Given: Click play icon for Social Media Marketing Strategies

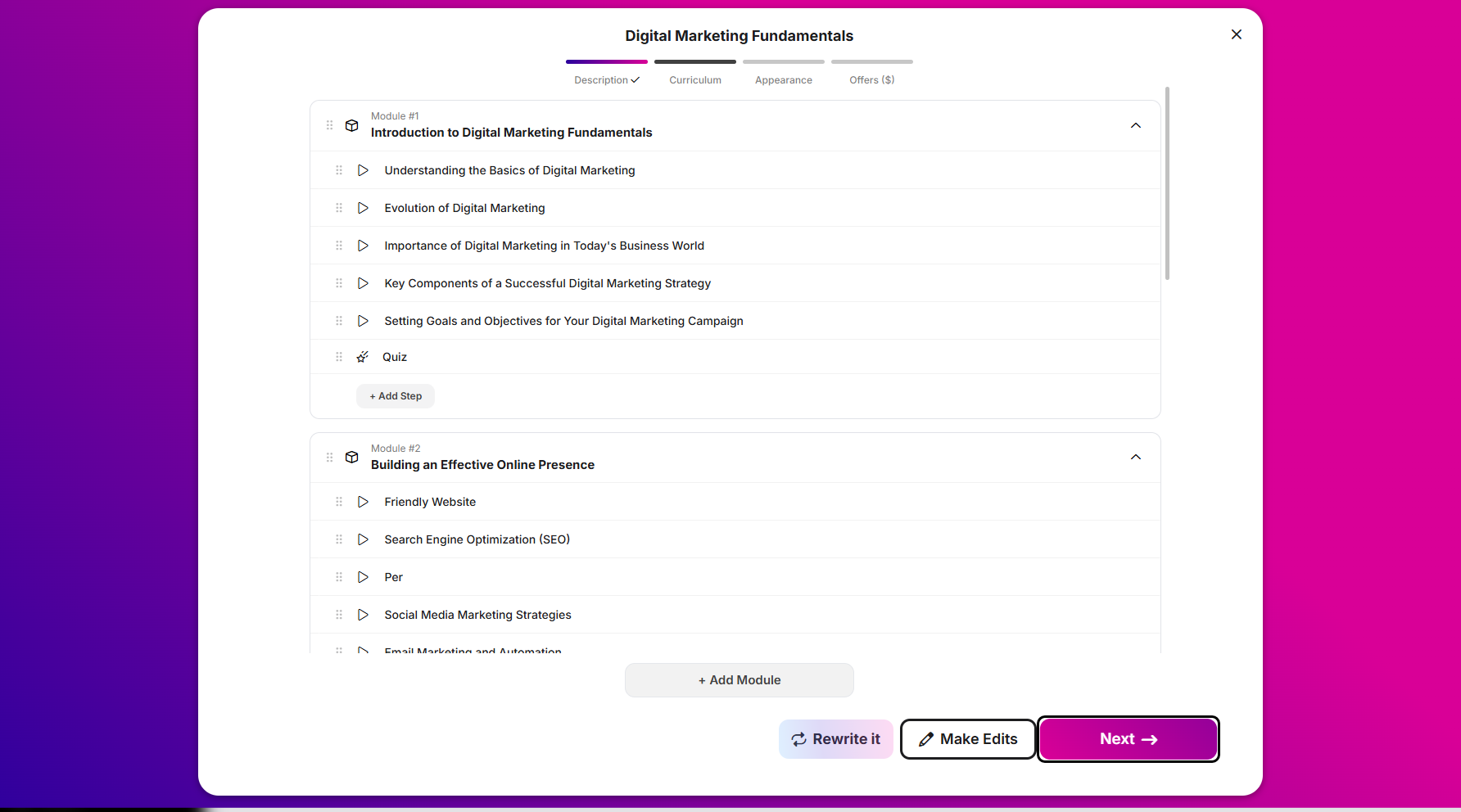Looking at the screenshot, I should coord(363,615).
